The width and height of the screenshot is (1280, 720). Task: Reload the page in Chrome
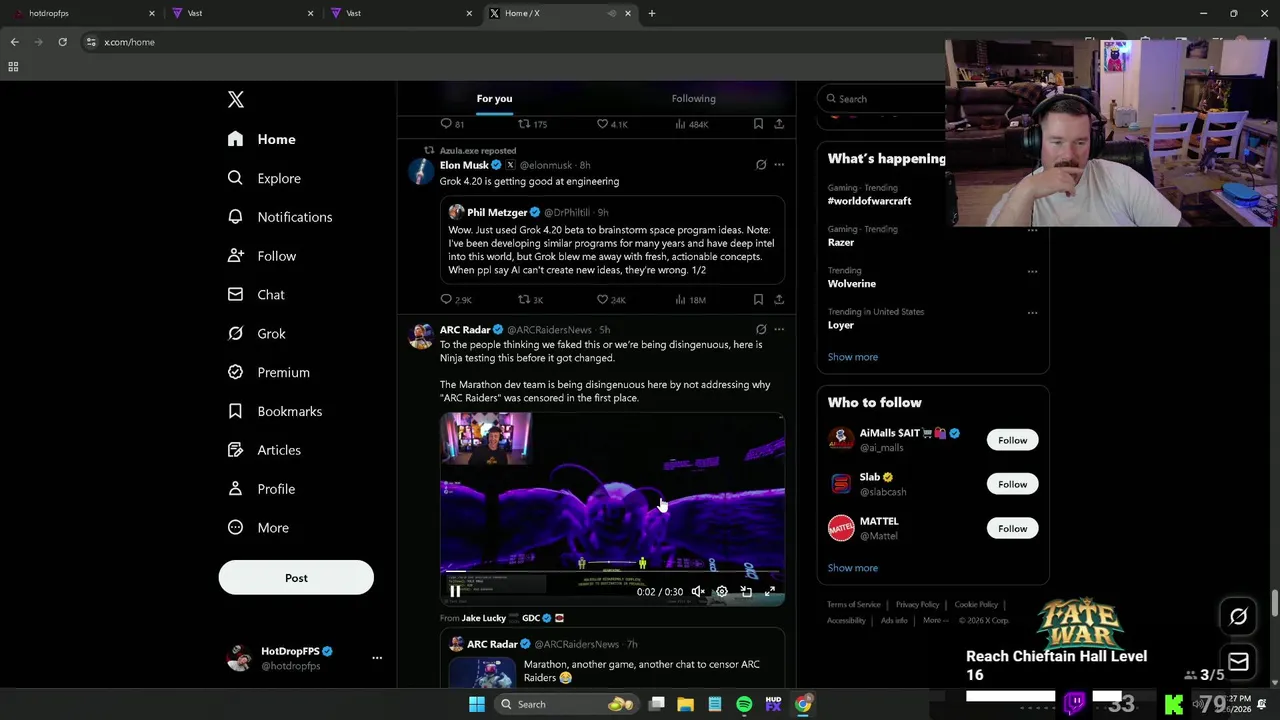[x=62, y=42]
